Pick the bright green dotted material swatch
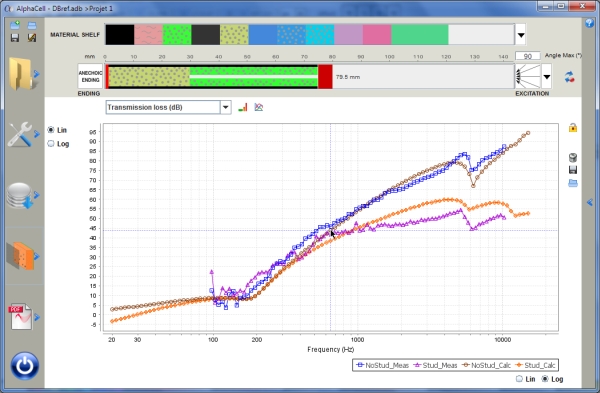The height and width of the screenshot is (393, 600). tap(177, 35)
